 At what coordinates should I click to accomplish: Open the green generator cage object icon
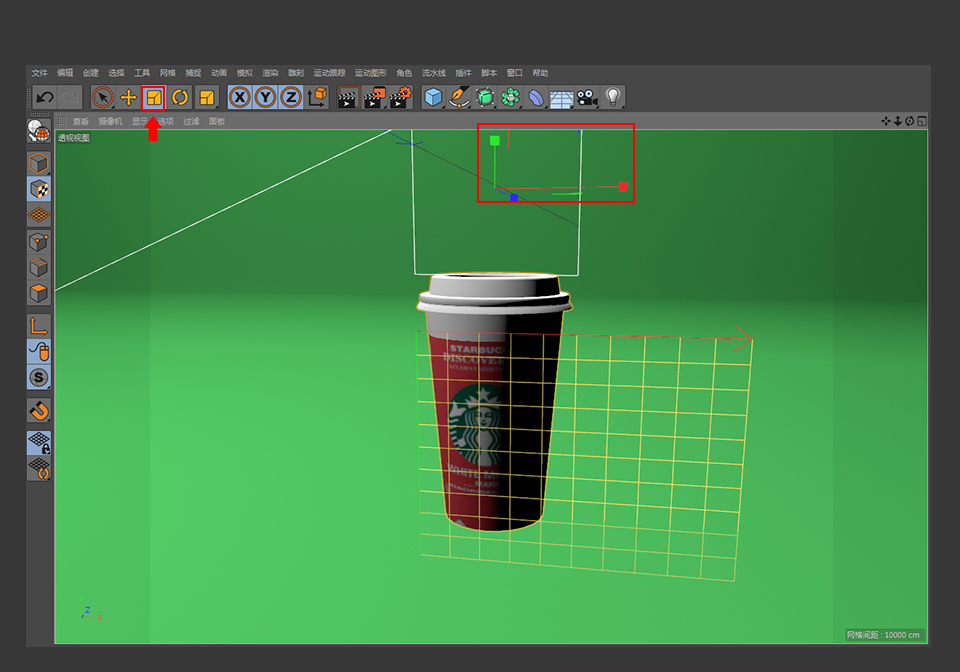pos(485,97)
